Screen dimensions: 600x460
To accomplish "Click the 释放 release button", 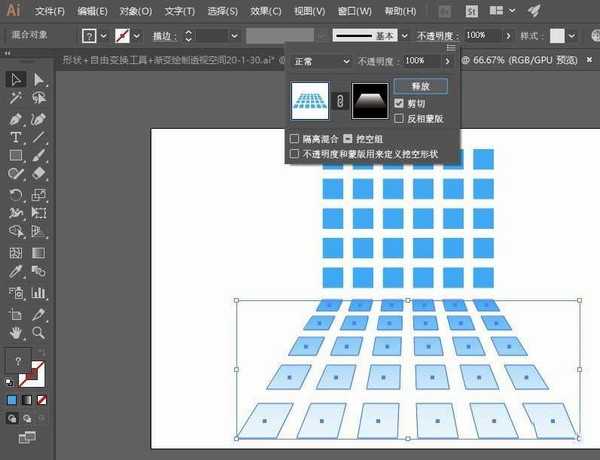I will pyautogui.click(x=420, y=86).
